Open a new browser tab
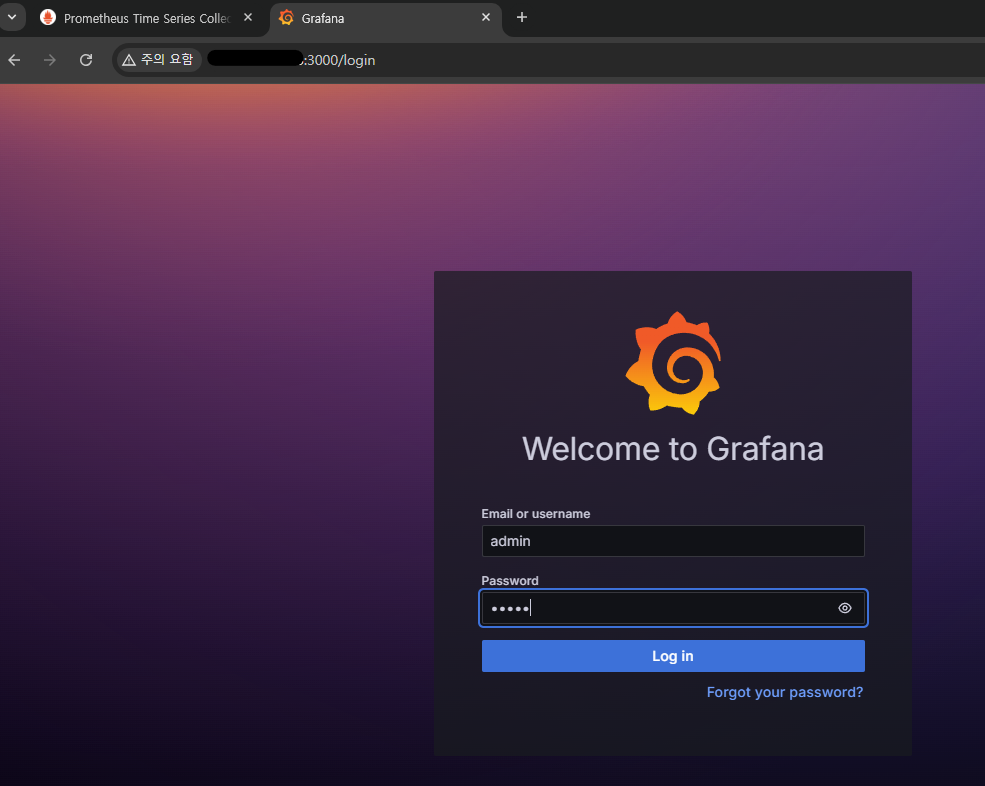The width and height of the screenshot is (985, 786). (521, 18)
